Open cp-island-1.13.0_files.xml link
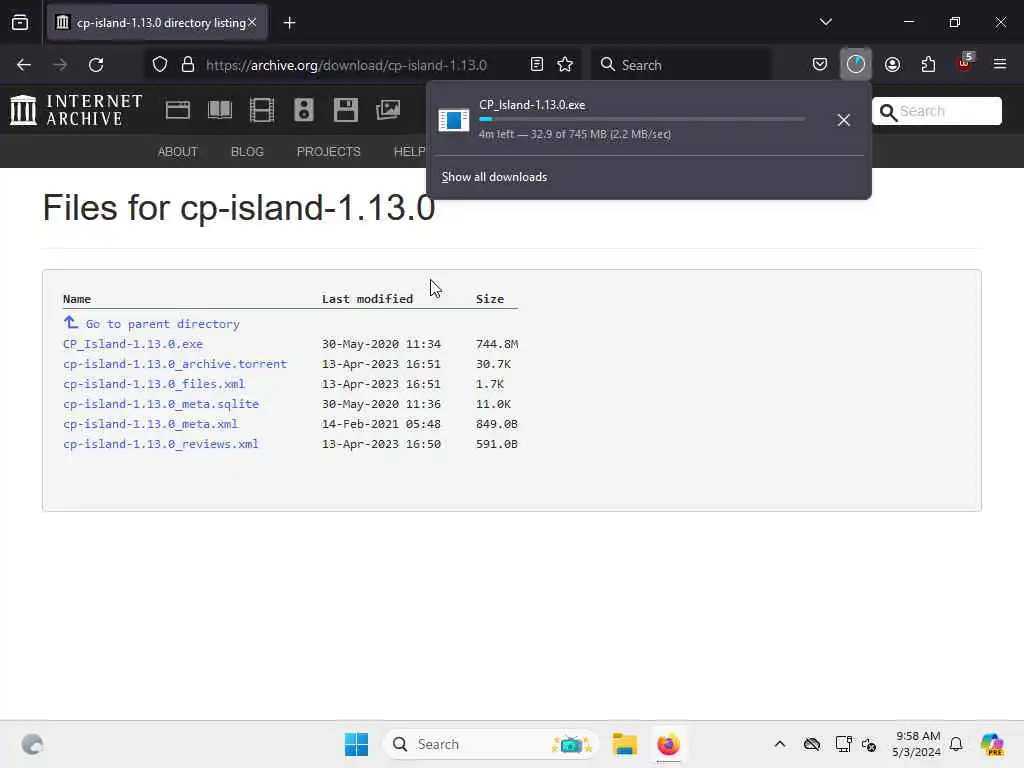1024x768 pixels. (x=154, y=384)
